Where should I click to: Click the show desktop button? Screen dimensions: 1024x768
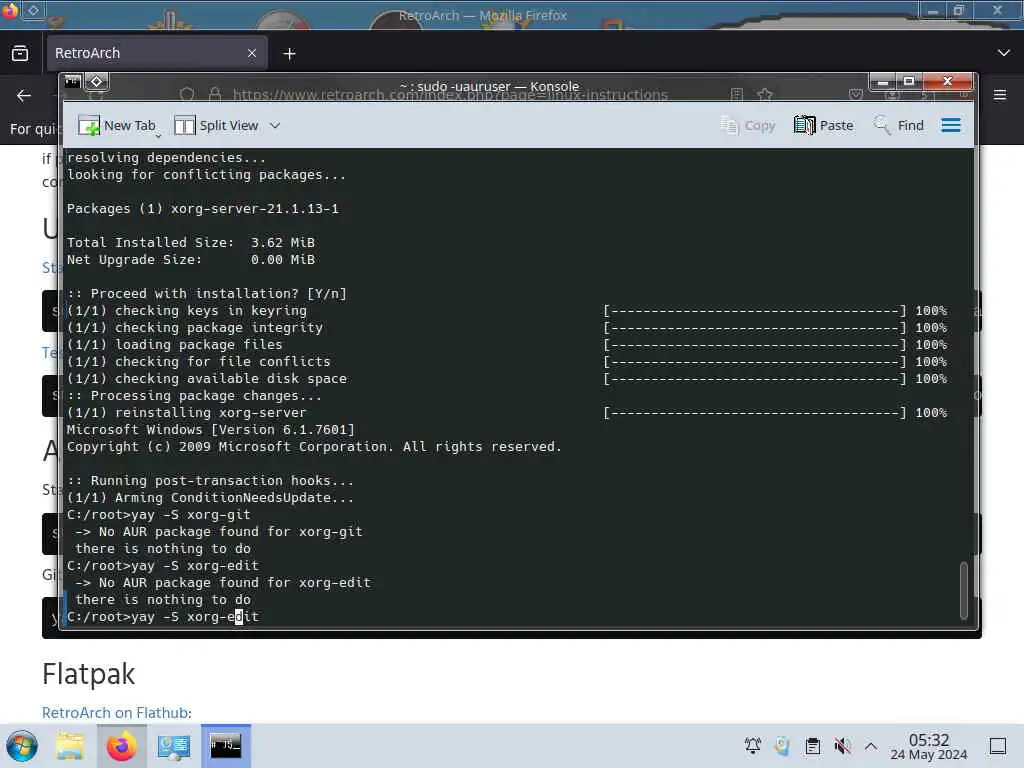[x=998, y=746]
